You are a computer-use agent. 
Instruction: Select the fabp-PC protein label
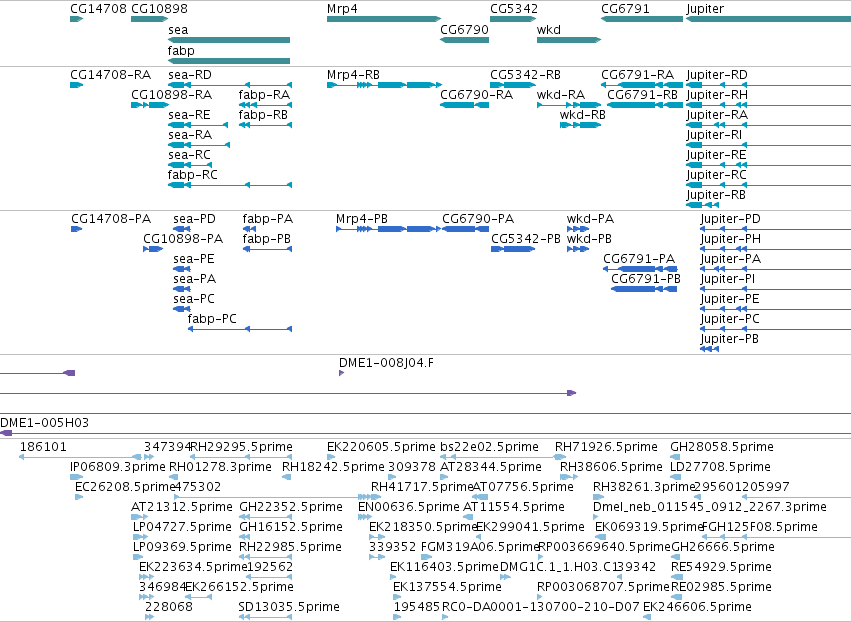click(x=212, y=319)
